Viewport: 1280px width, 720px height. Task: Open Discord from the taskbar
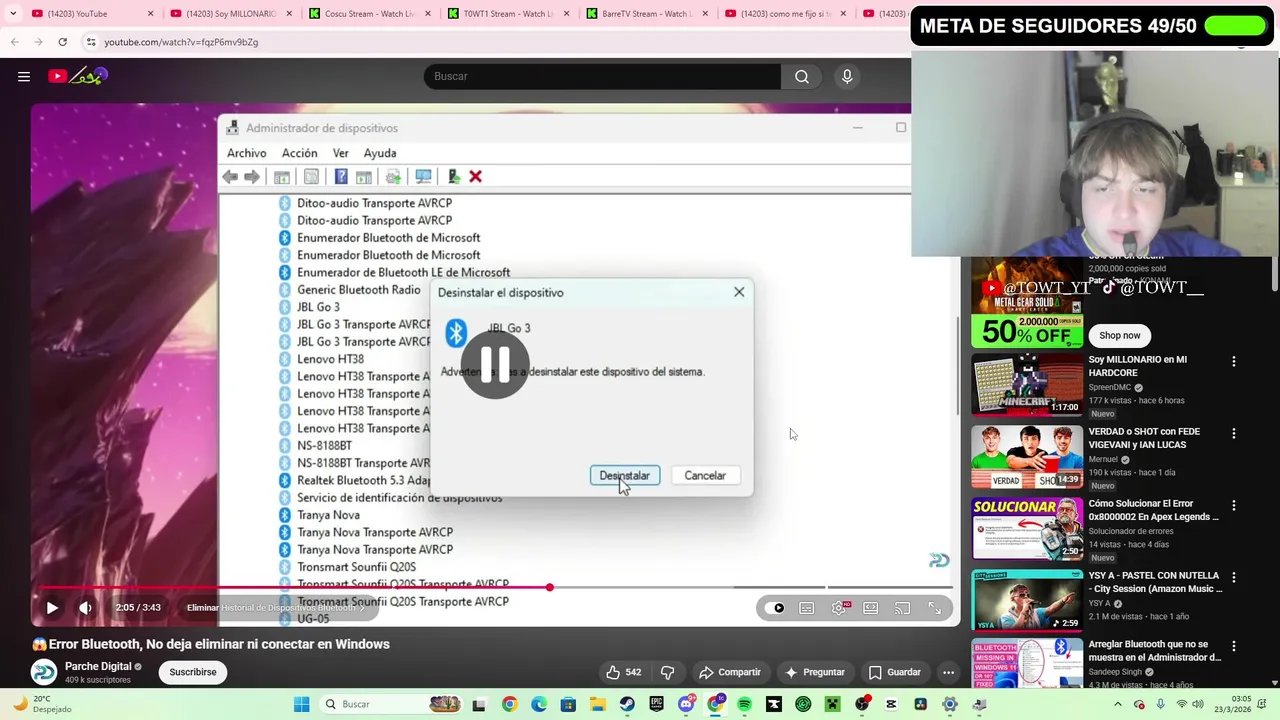point(686,704)
